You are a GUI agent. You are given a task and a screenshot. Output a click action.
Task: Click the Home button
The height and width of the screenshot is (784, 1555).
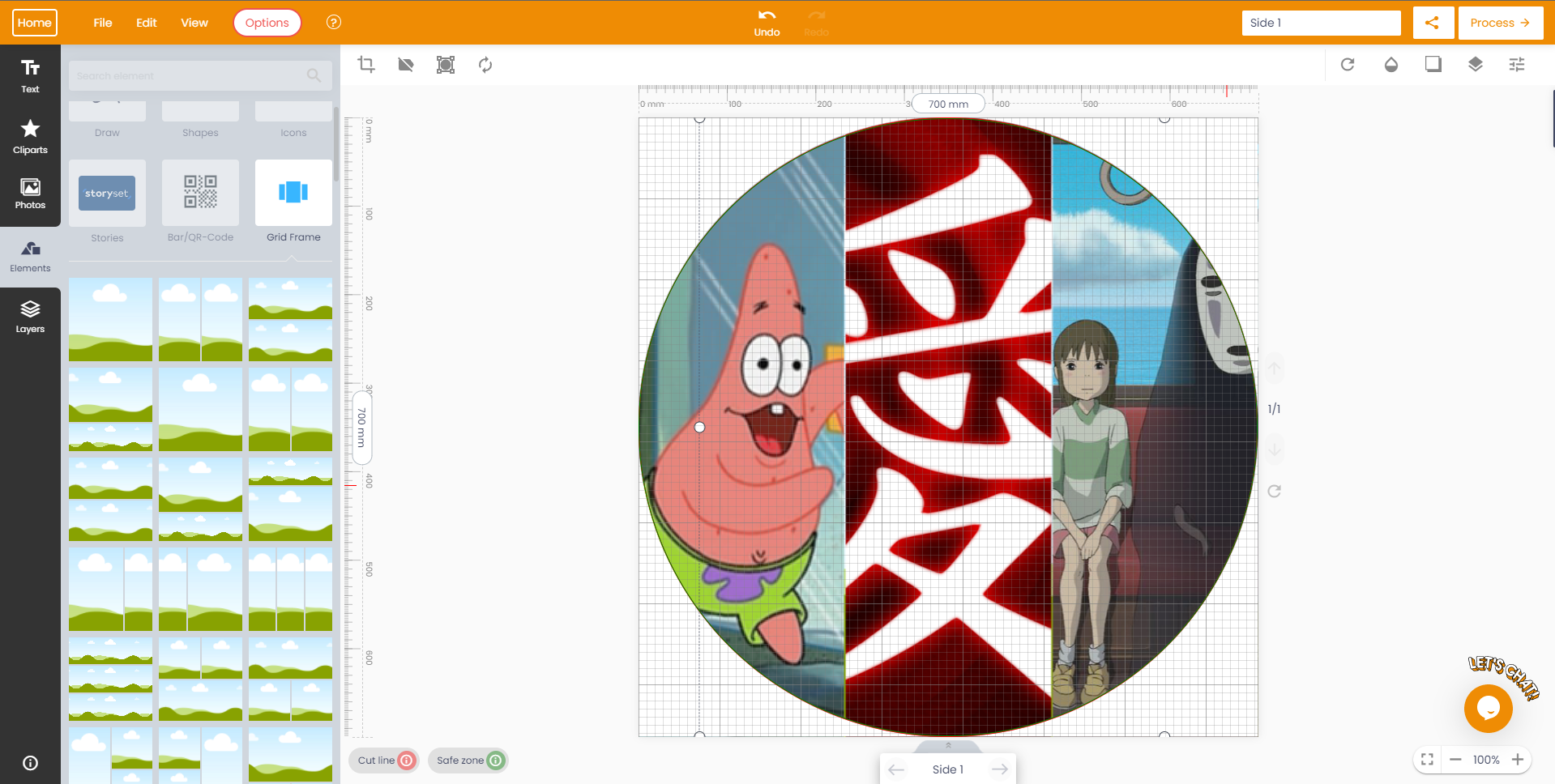pyautogui.click(x=35, y=23)
